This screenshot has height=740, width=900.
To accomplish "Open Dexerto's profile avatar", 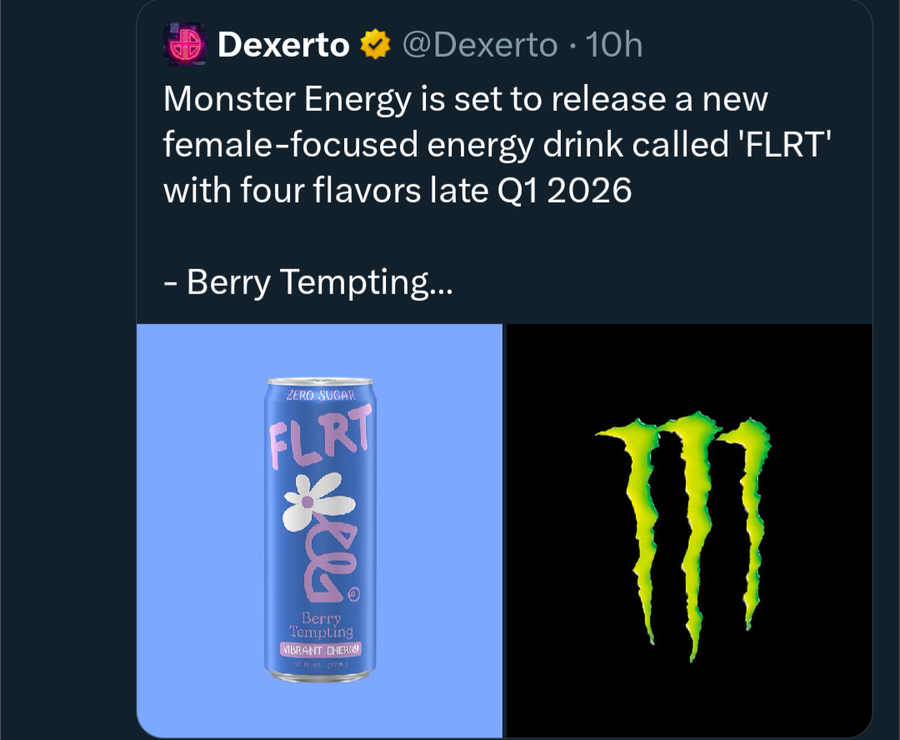I will tap(185, 44).
